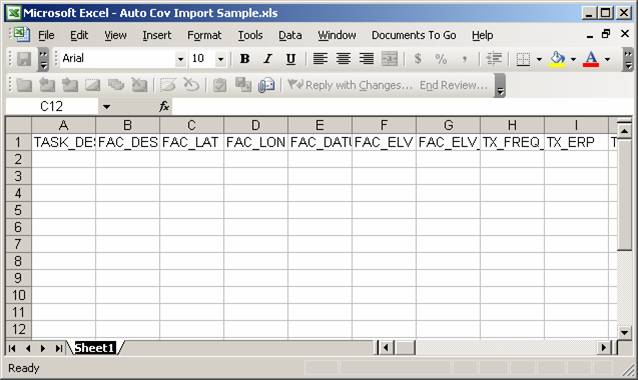Open the File menu
Image resolution: width=638 pixels, height=380 pixels.
46,35
